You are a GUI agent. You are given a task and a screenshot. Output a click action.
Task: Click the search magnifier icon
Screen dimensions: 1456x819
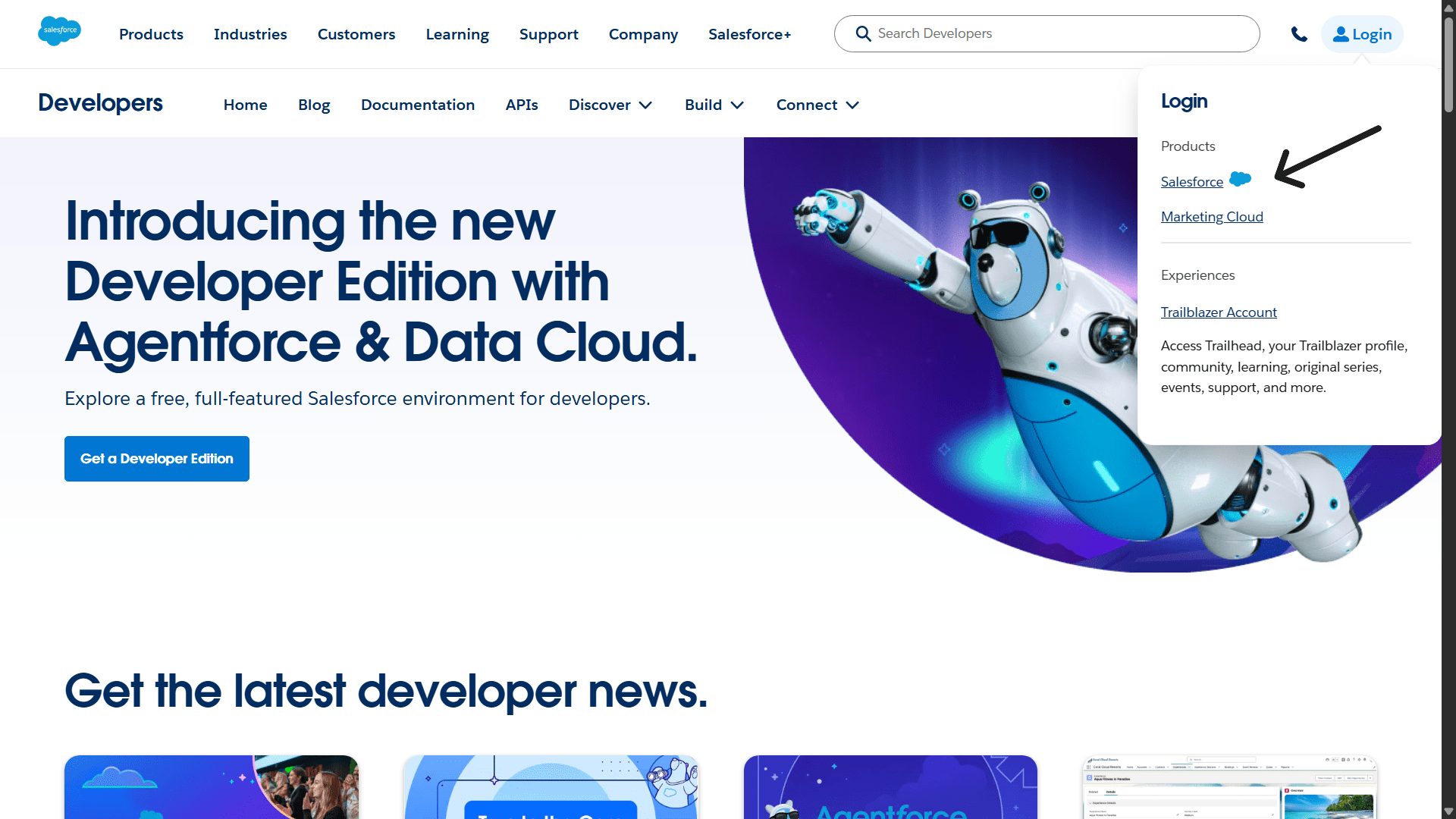(x=863, y=34)
